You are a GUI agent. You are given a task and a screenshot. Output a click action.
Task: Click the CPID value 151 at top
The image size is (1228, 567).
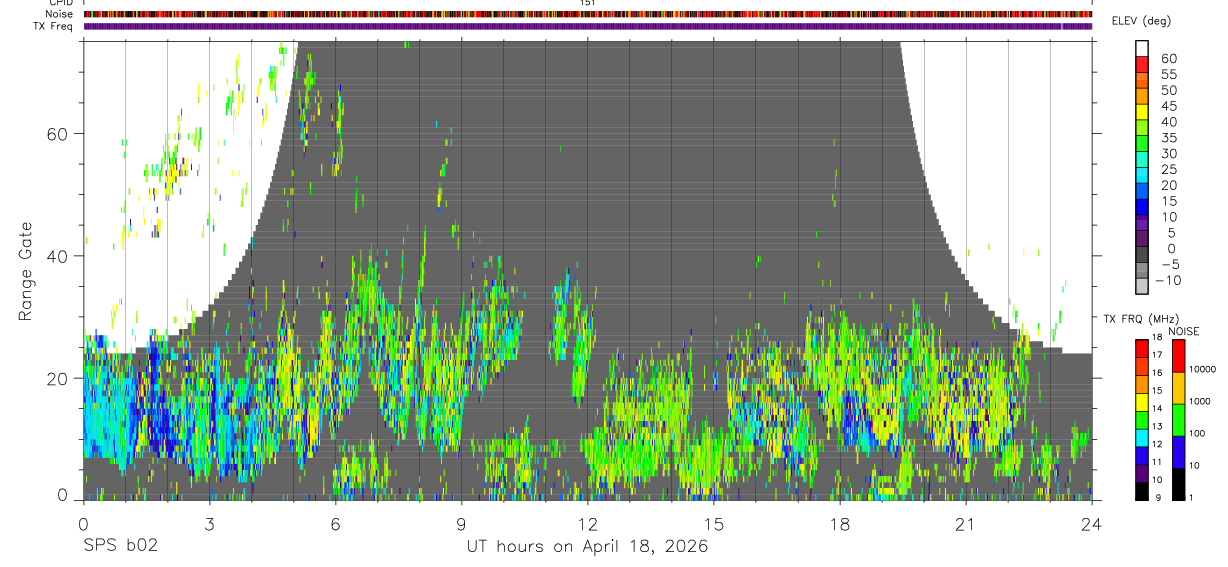(588, 3)
